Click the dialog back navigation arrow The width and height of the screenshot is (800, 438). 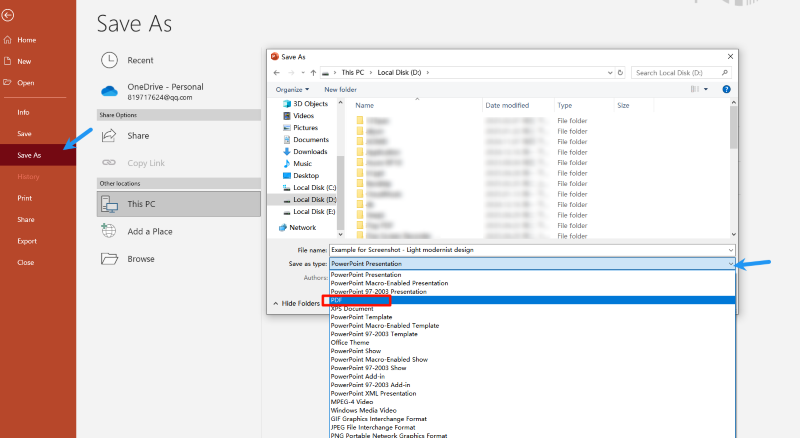277,73
